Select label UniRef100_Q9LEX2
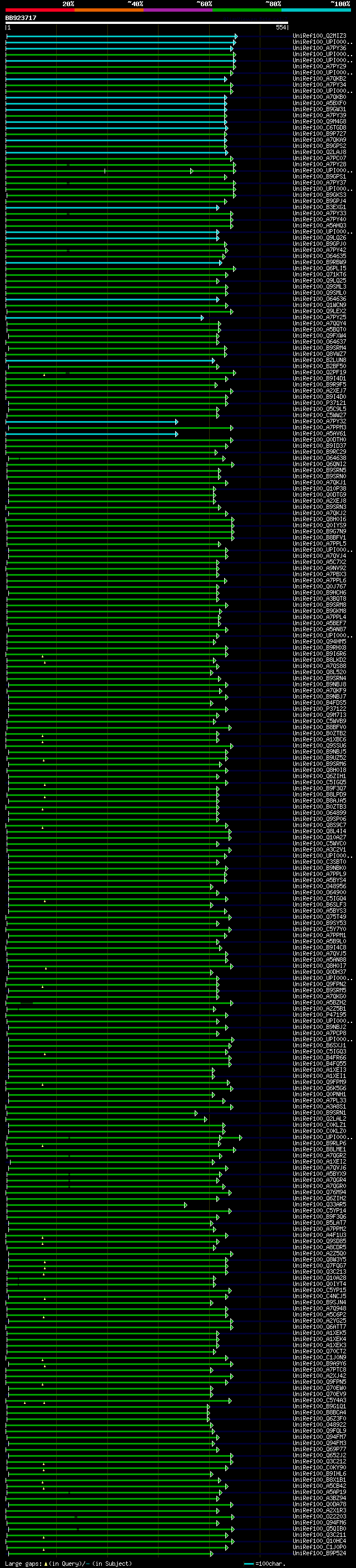 (319, 311)
